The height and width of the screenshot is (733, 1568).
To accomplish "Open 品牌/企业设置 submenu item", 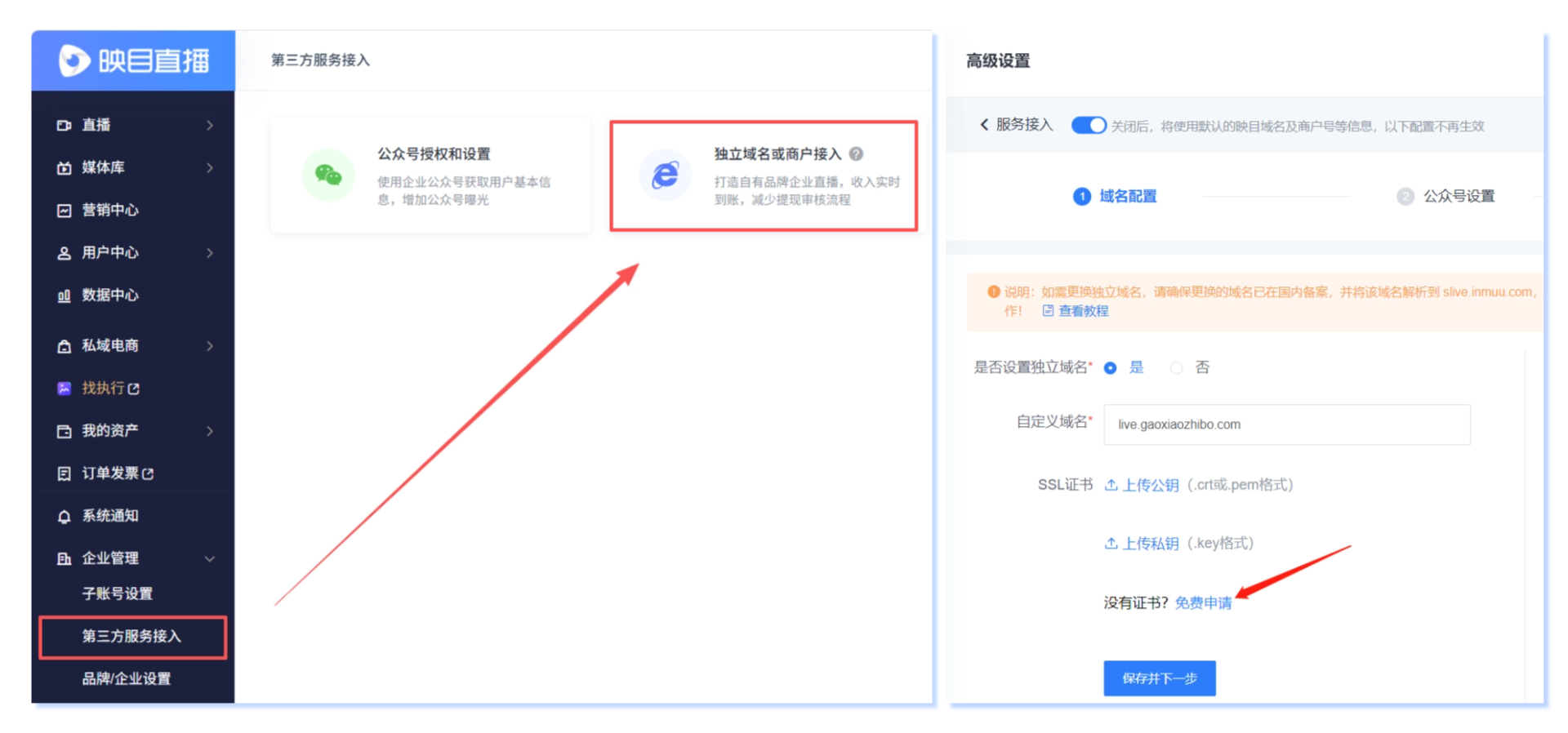I will [127, 678].
